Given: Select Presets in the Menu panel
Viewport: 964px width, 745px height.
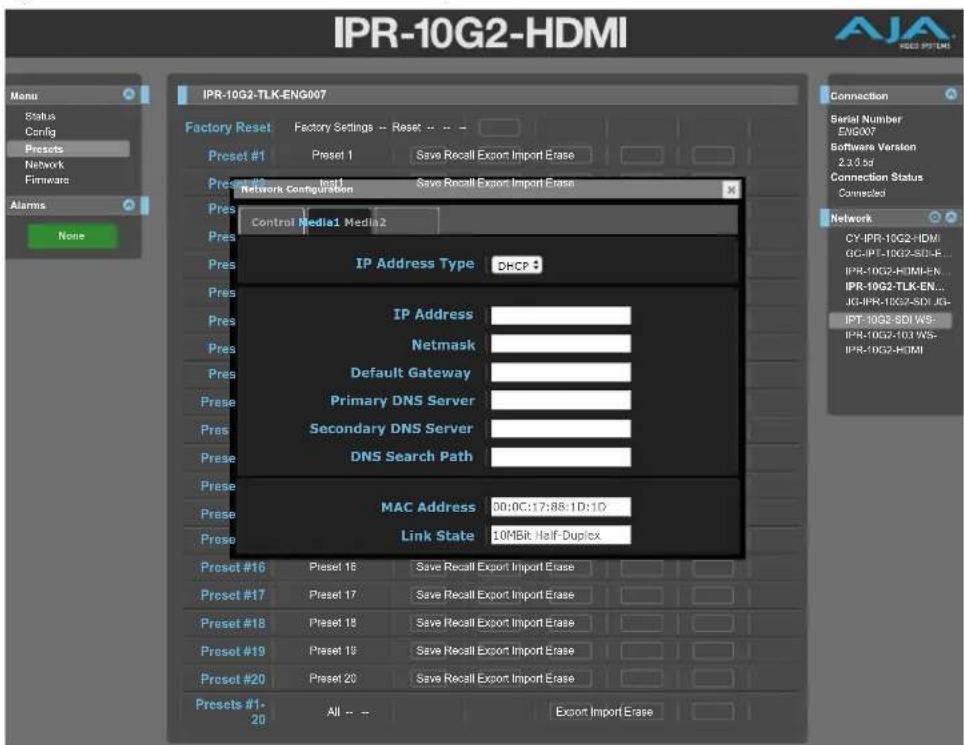Looking at the screenshot, I should (68, 149).
